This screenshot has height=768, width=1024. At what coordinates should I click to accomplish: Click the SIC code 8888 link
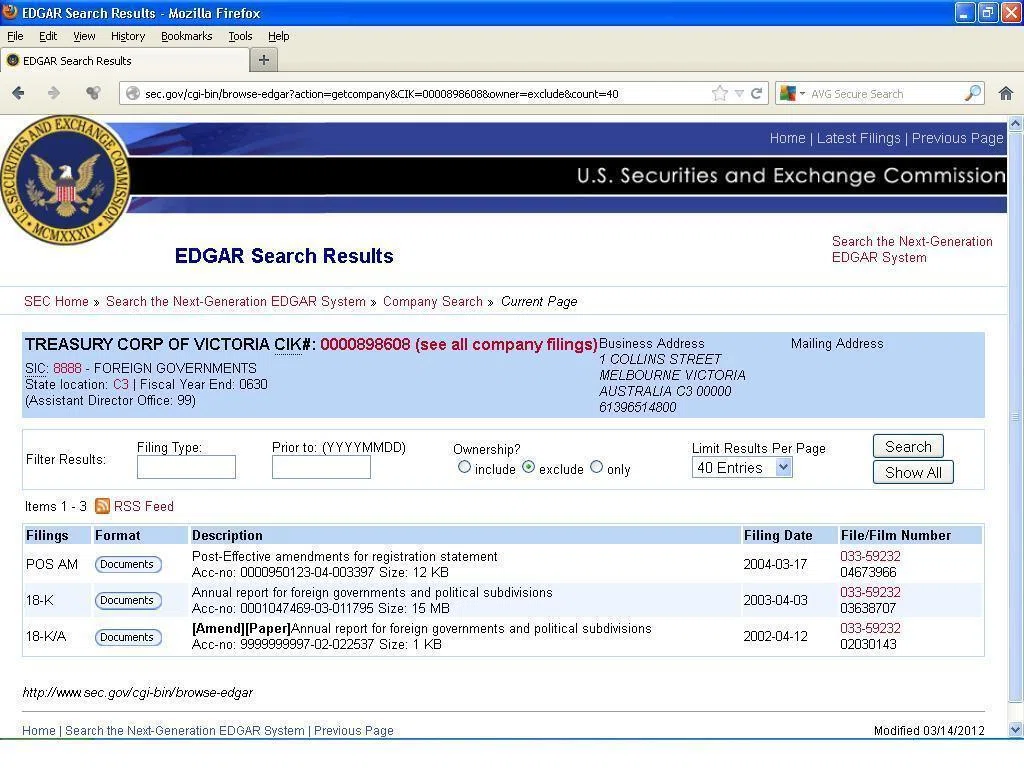67,368
